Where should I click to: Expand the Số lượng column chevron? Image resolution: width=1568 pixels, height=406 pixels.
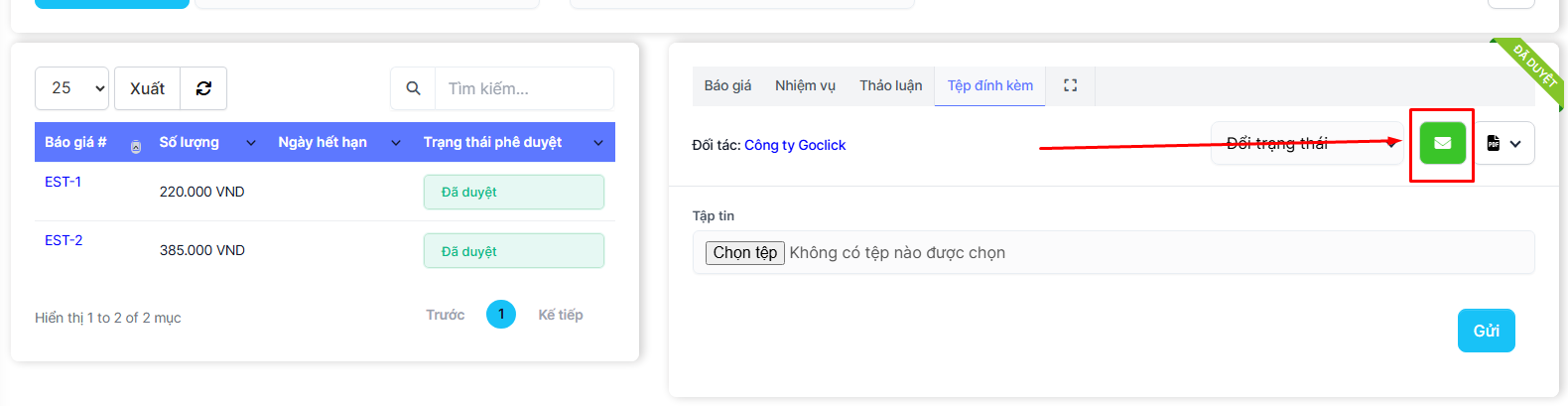[251, 143]
